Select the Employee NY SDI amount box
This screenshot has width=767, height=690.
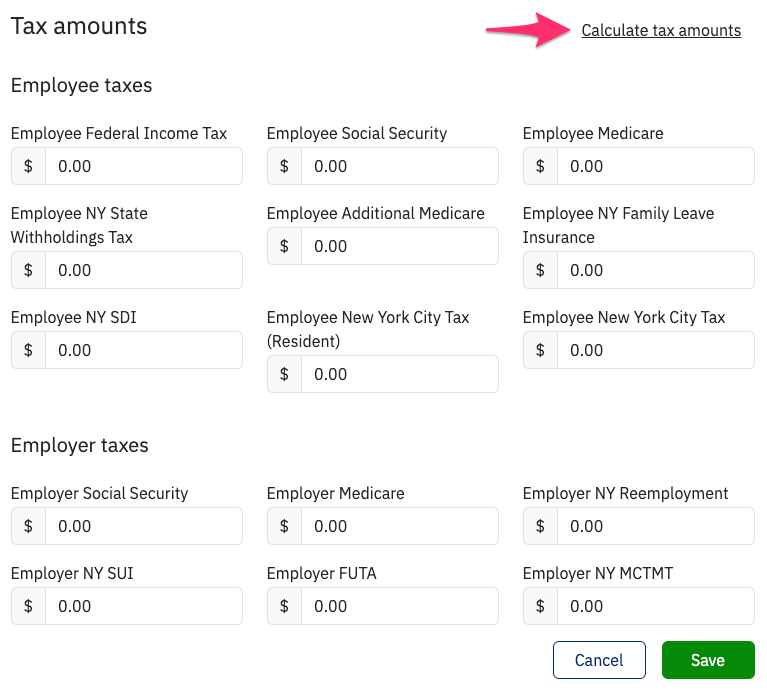(x=143, y=350)
